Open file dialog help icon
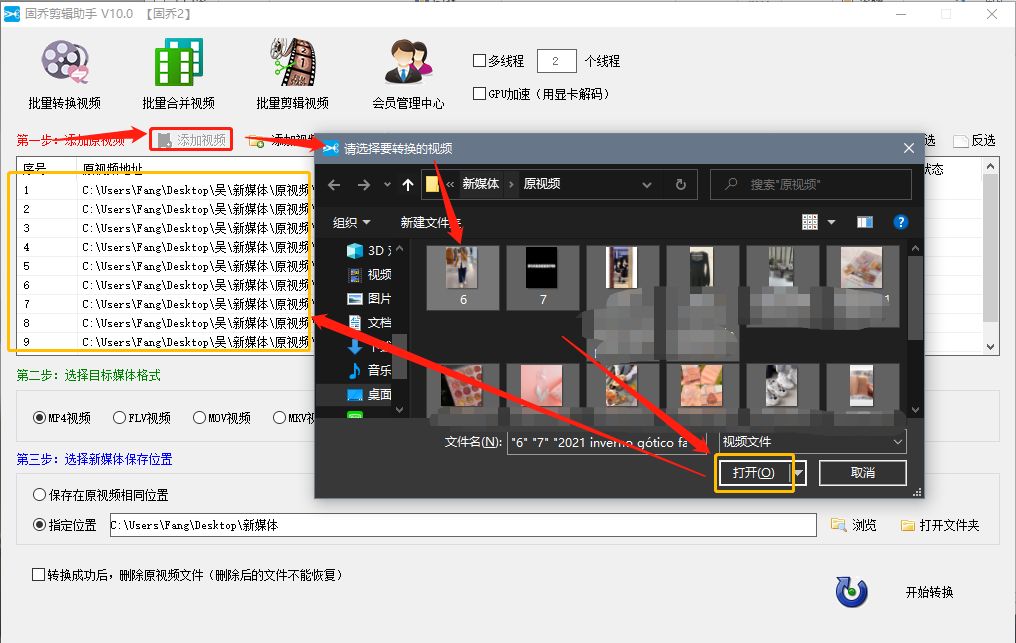 click(x=901, y=222)
